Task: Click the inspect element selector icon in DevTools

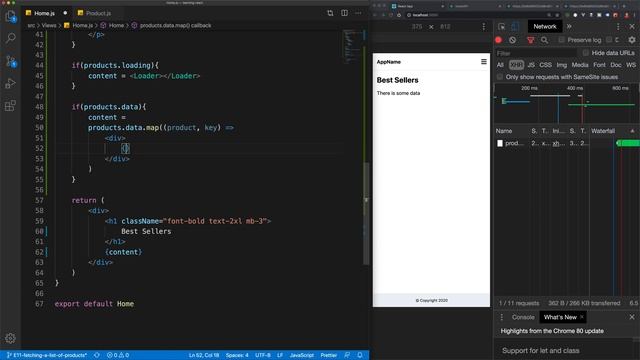Action: 502,27
